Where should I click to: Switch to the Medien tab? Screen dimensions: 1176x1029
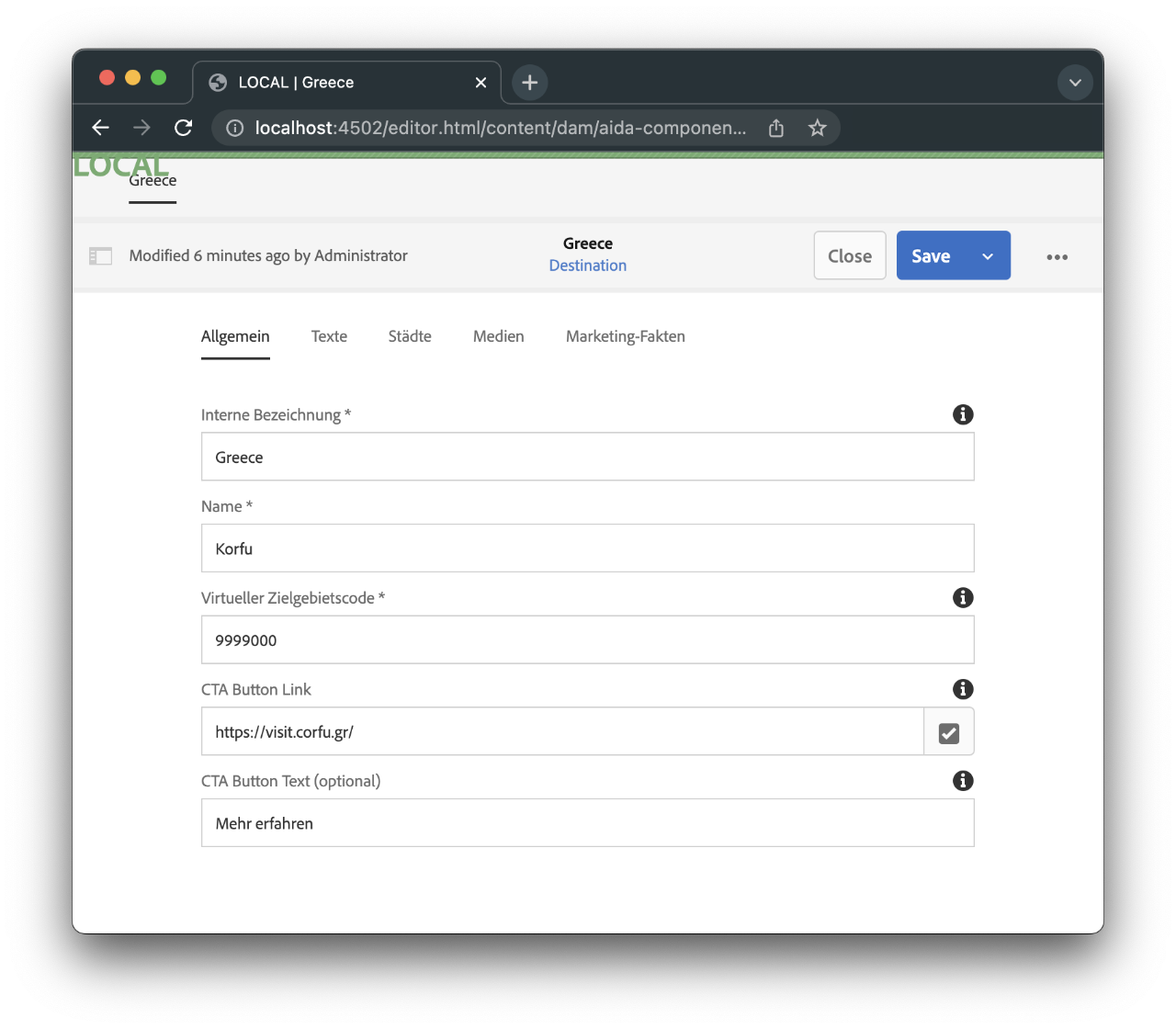498,336
